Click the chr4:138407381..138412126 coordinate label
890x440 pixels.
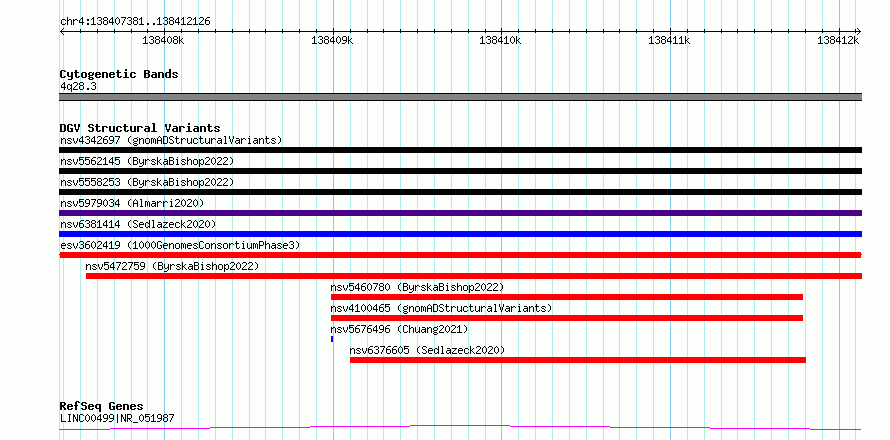(135, 22)
